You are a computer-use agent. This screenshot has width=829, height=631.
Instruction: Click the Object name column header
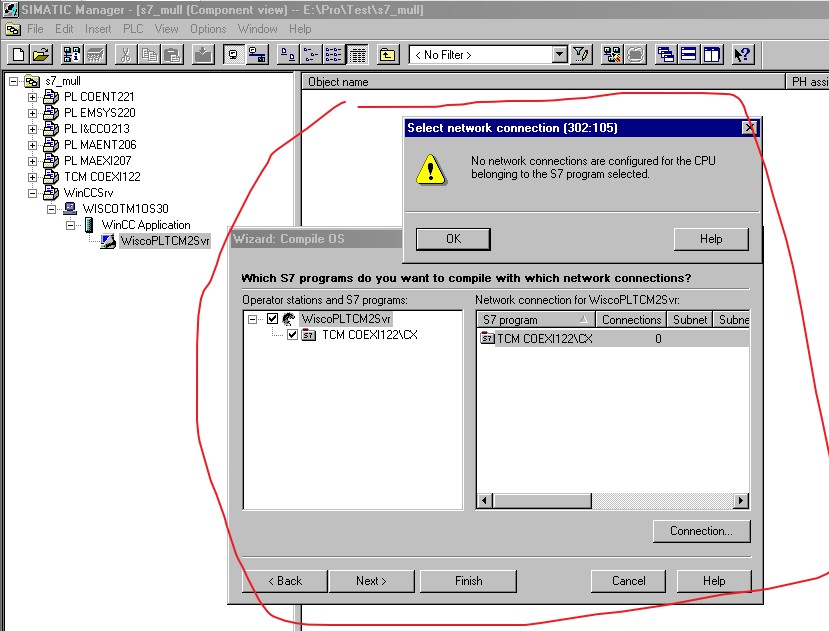point(544,82)
